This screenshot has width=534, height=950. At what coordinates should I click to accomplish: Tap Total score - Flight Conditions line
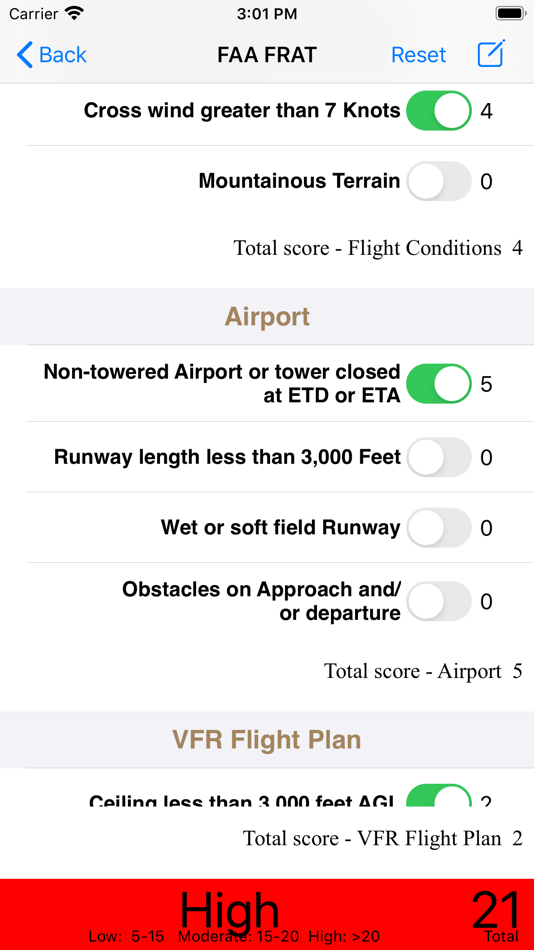pyautogui.click(x=378, y=248)
